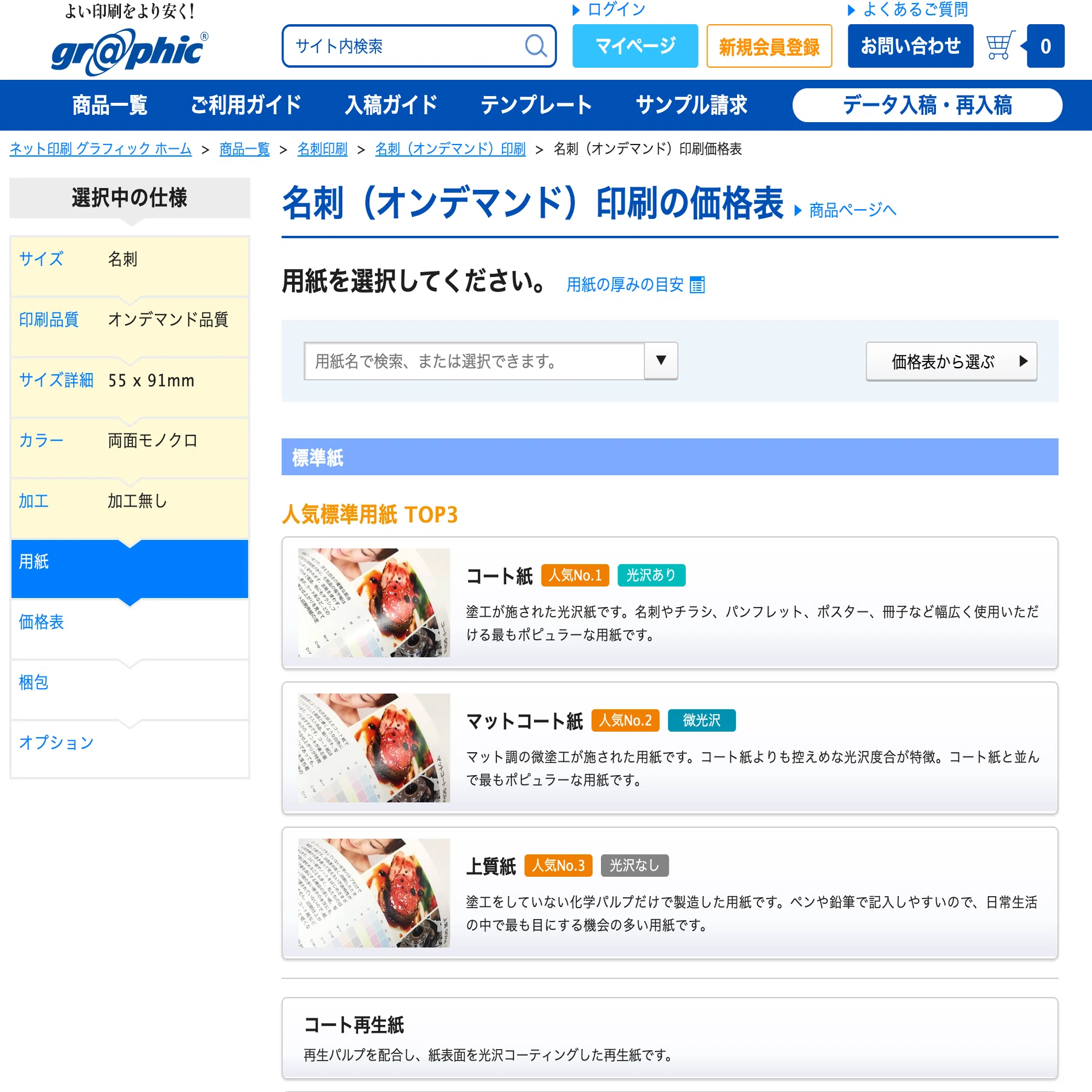Image resolution: width=1092 pixels, height=1092 pixels.
Task: Click the paper thickness guide table icon
Action: point(697,284)
